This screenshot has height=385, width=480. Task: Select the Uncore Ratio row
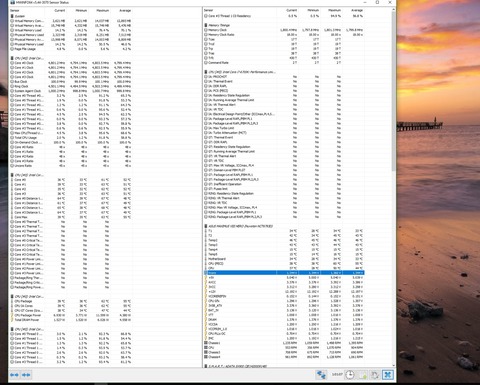point(71,165)
